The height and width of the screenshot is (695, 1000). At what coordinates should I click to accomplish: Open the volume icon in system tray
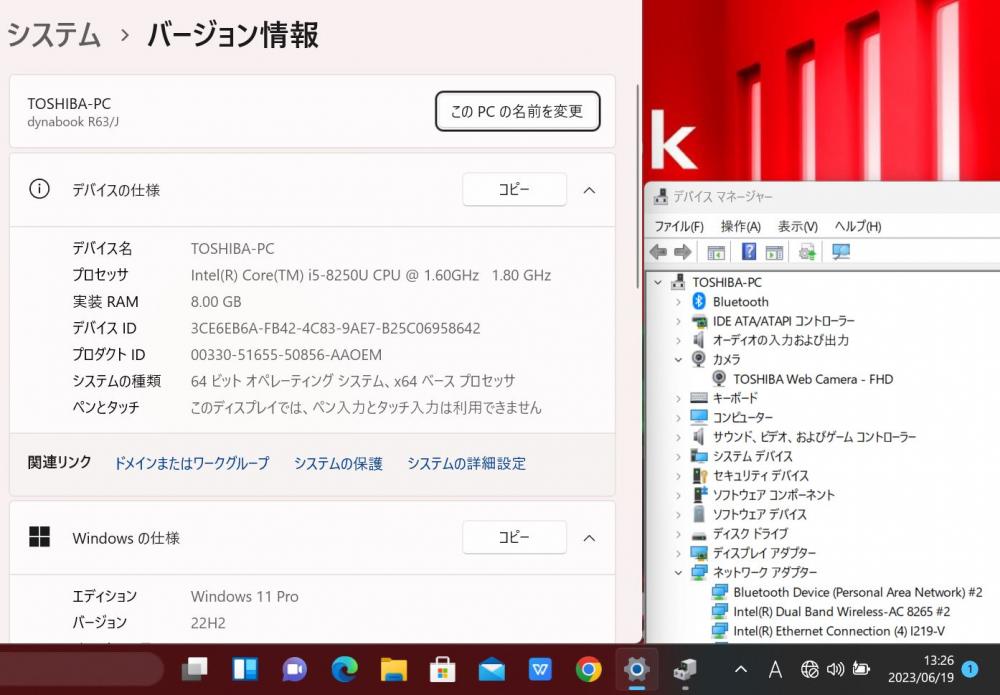[835, 669]
